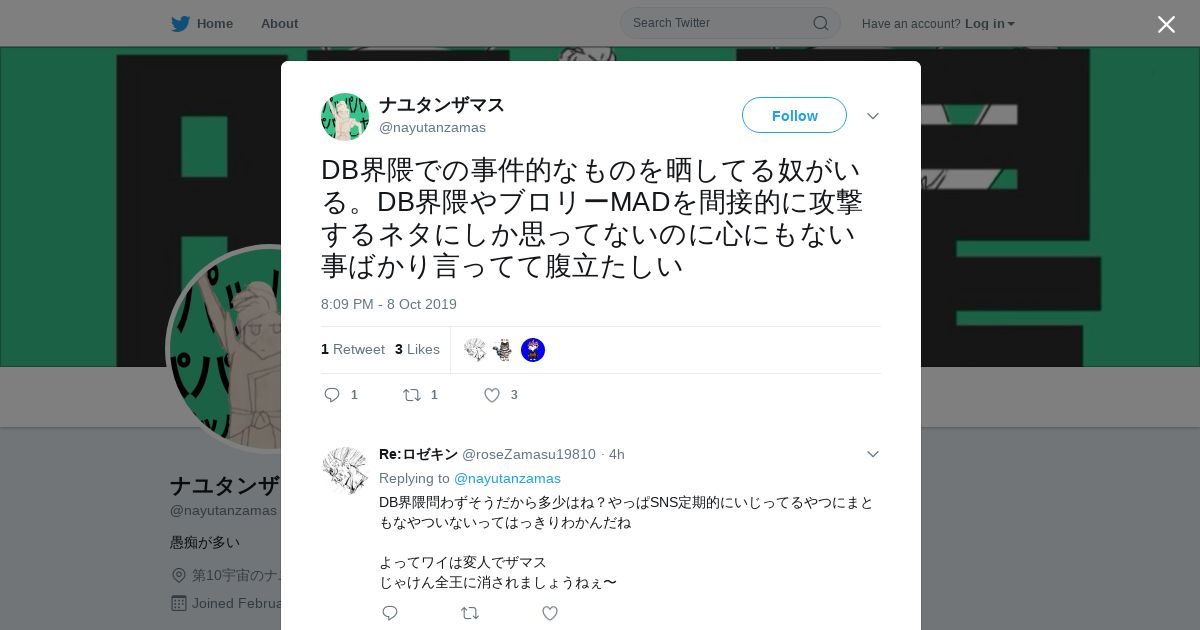
Task: Click the reply bubble icon on main tweet
Action: (332, 395)
